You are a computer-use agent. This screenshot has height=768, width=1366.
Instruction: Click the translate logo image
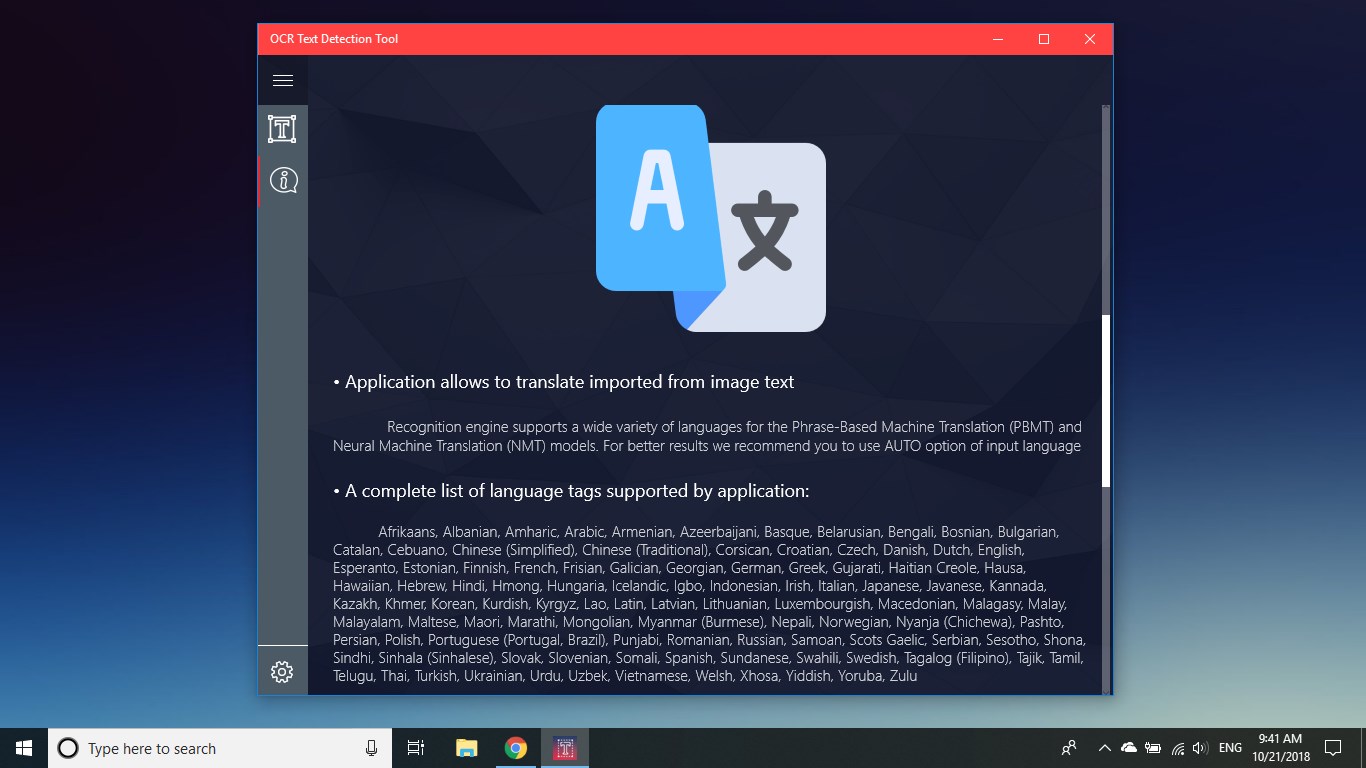711,218
